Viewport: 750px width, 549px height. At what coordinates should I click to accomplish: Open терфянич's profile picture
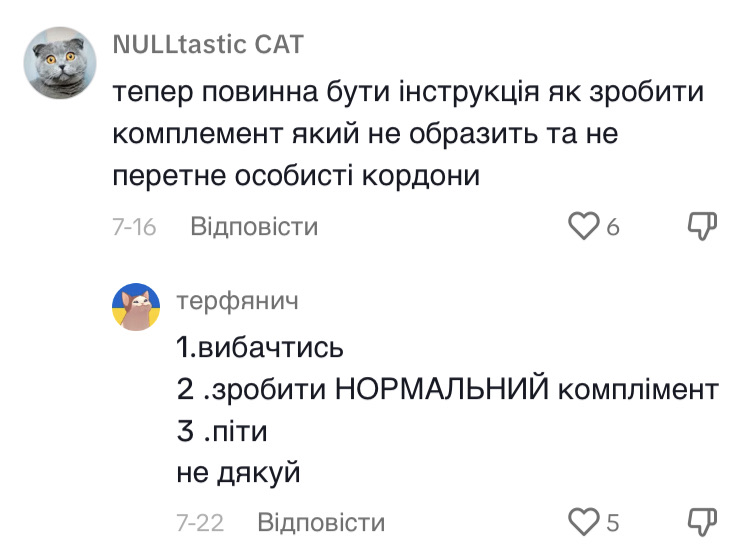(x=136, y=306)
